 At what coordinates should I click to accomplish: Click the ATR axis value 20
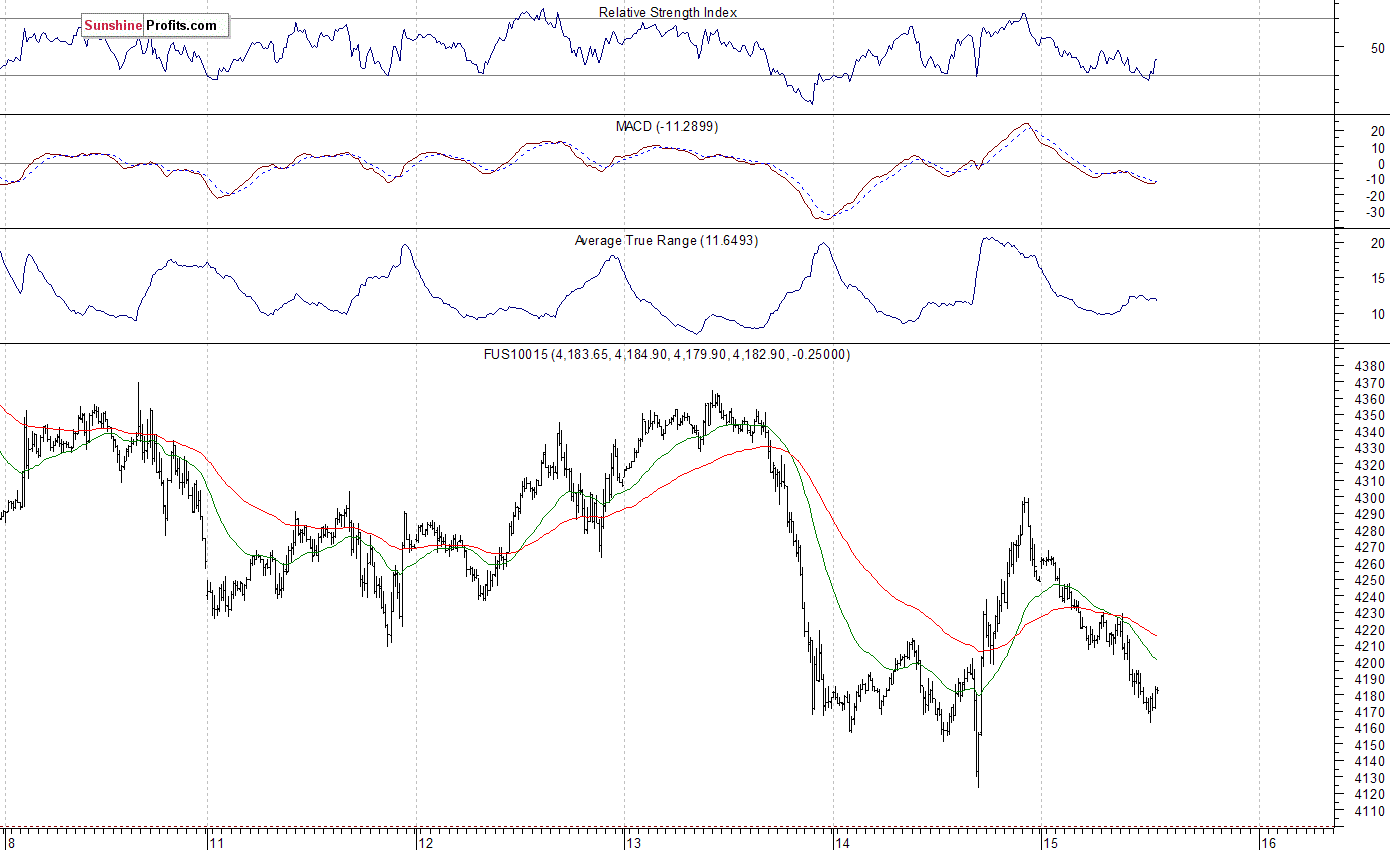click(x=1377, y=243)
